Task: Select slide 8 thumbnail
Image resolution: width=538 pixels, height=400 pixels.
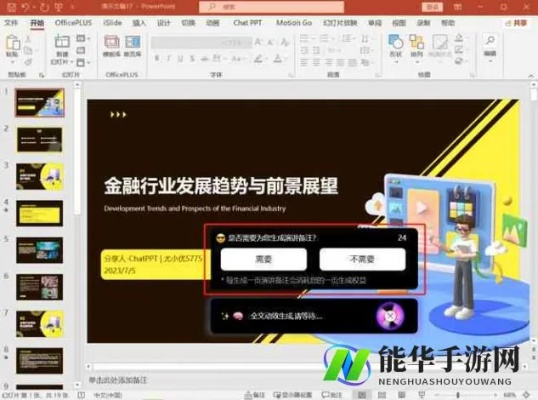Action: click(x=39, y=361)
